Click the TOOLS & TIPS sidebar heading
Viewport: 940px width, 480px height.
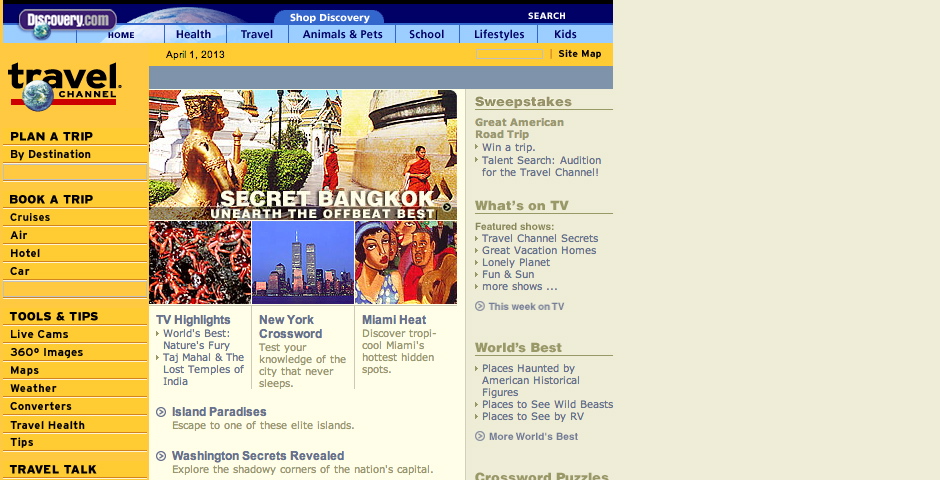(x=54, y=316)
